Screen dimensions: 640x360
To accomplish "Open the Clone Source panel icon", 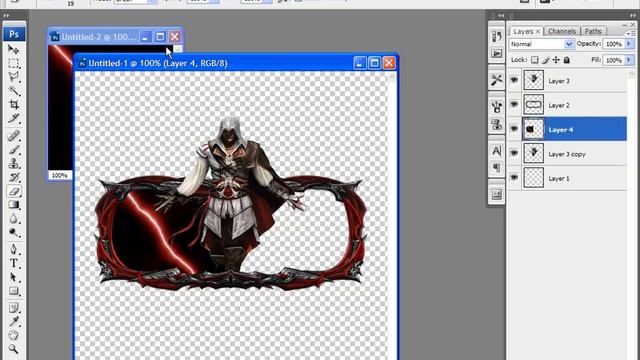I will [496, 124].
